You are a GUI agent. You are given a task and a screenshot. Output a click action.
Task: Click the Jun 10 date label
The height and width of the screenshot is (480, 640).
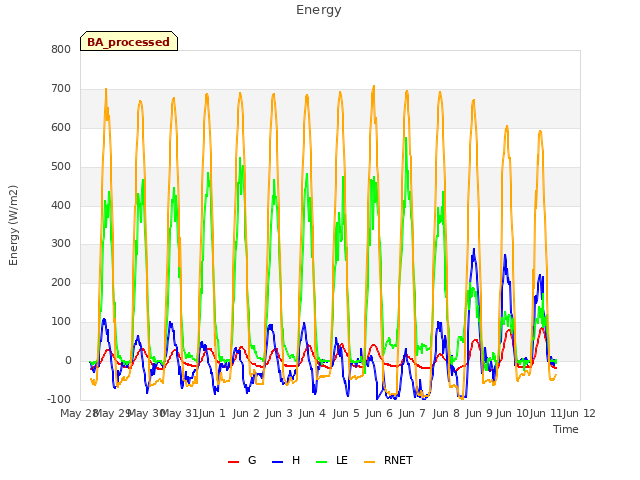(x=512, y=413)
